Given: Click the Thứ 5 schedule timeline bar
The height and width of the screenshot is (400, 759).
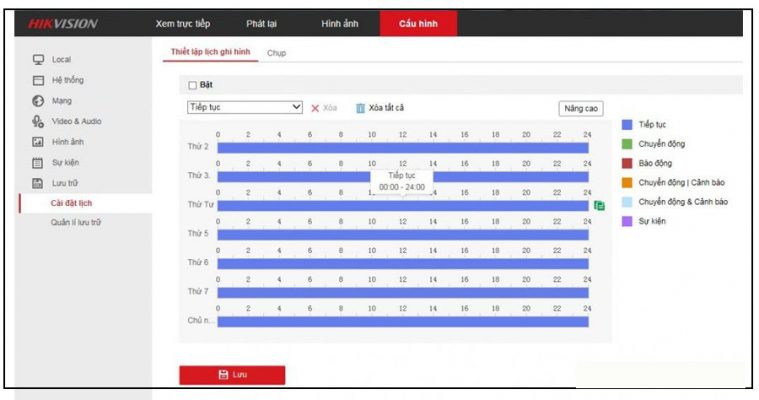Looking at the screenshot, I should [403, 235].
